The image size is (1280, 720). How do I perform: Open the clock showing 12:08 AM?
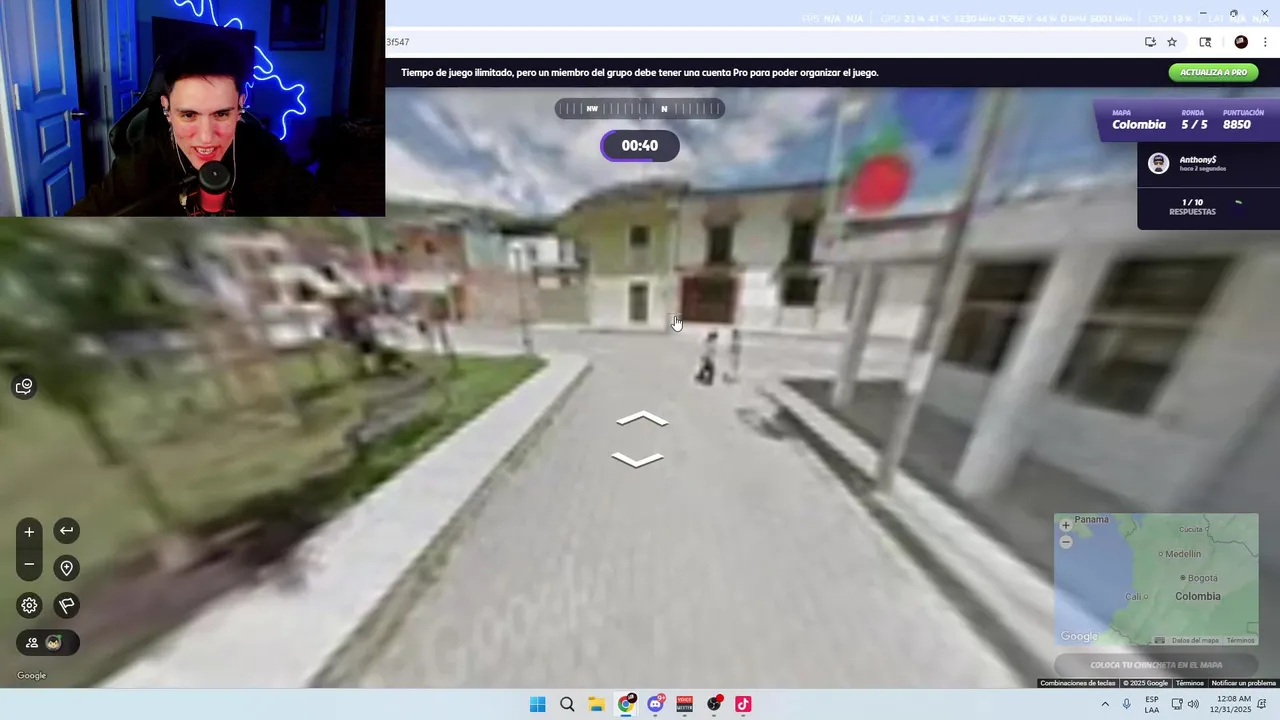click(x=1233, y=704)
